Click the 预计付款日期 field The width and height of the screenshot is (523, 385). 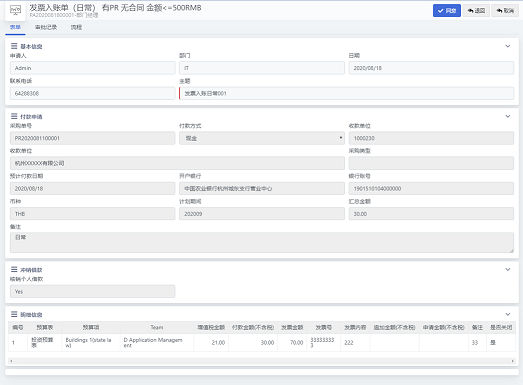(92, 188)
